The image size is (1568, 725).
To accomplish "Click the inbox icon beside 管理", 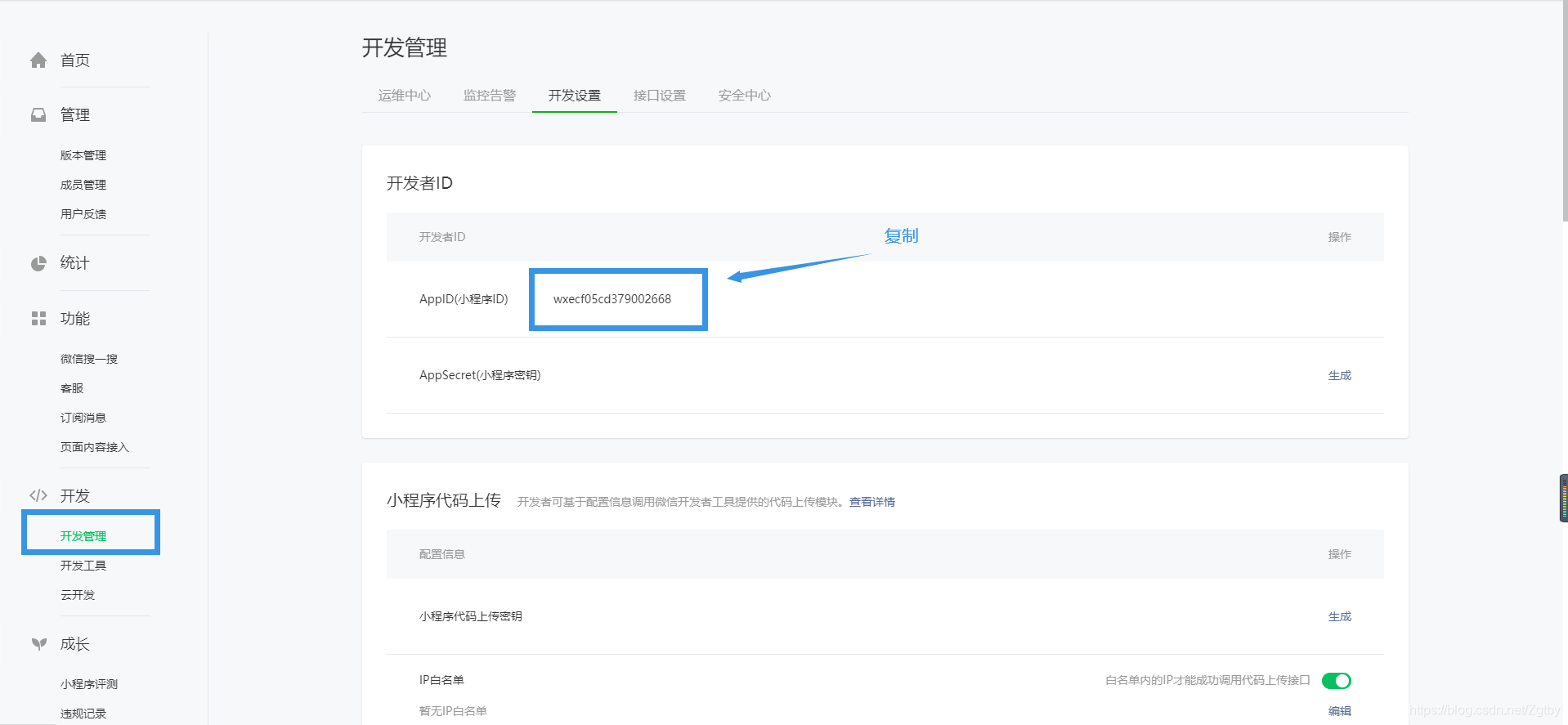I will tap(38, 115).
